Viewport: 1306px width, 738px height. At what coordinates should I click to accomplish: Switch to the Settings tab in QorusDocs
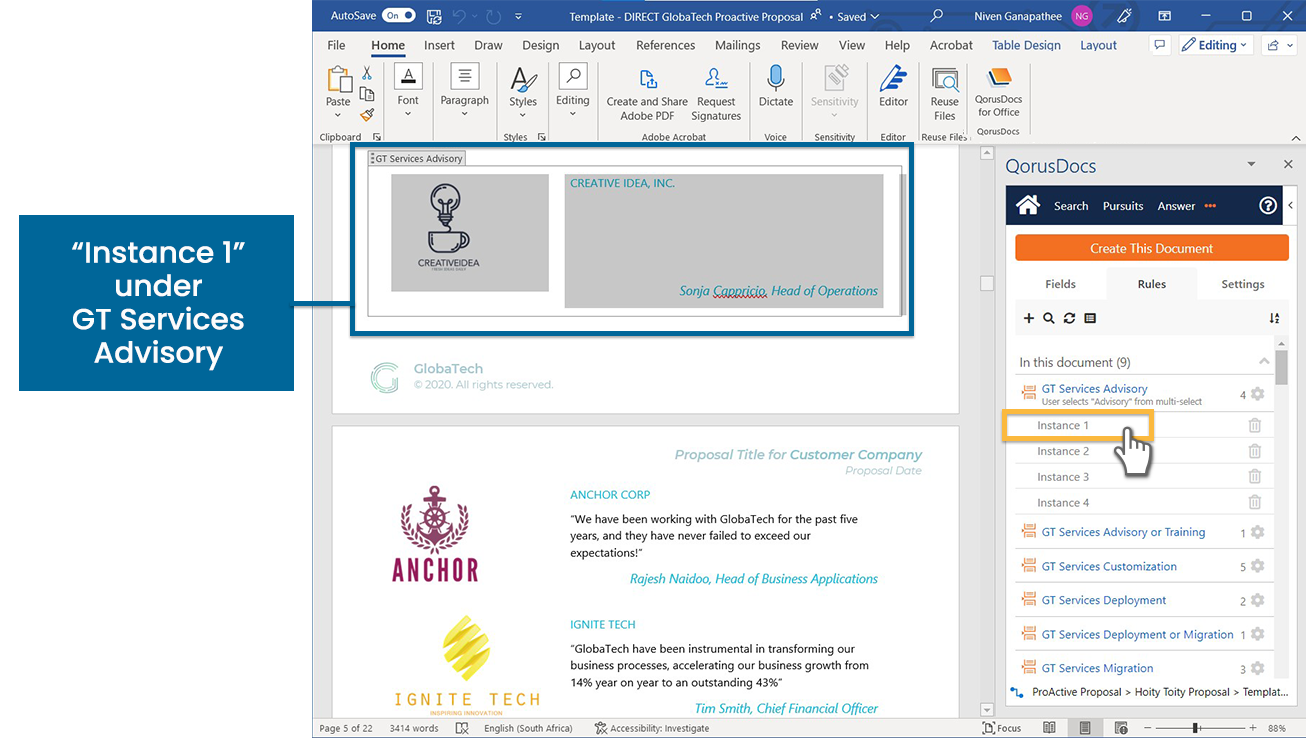[x=1243, y=284]
